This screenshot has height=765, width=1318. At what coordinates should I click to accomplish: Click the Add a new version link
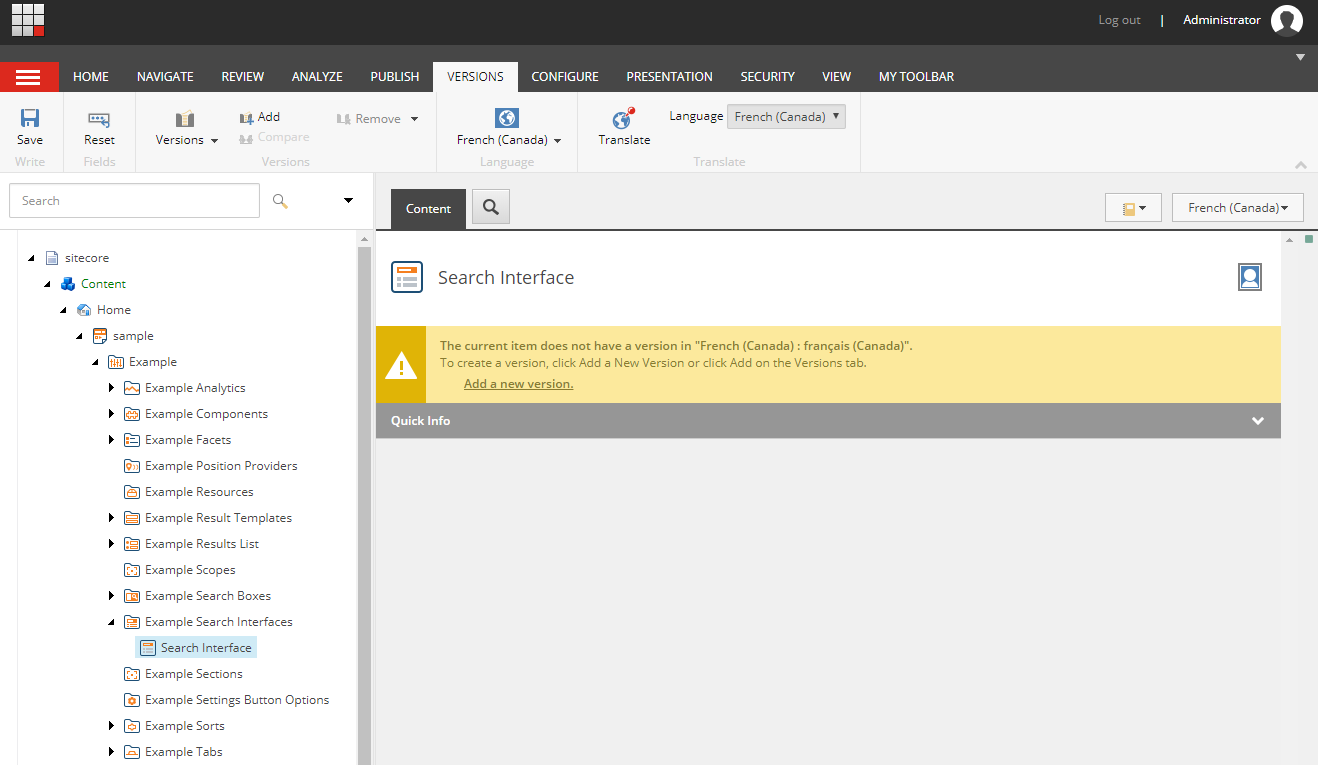(x=518, y=383)
